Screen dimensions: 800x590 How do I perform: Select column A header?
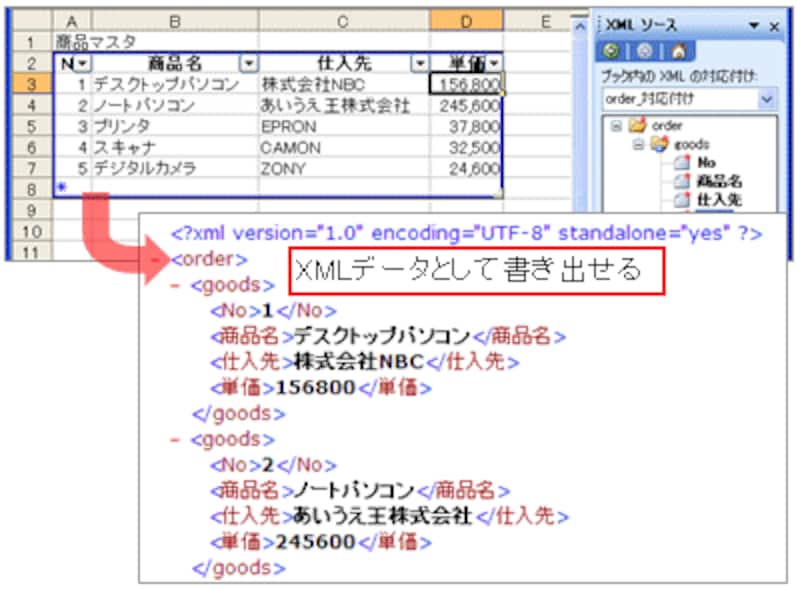72,21
